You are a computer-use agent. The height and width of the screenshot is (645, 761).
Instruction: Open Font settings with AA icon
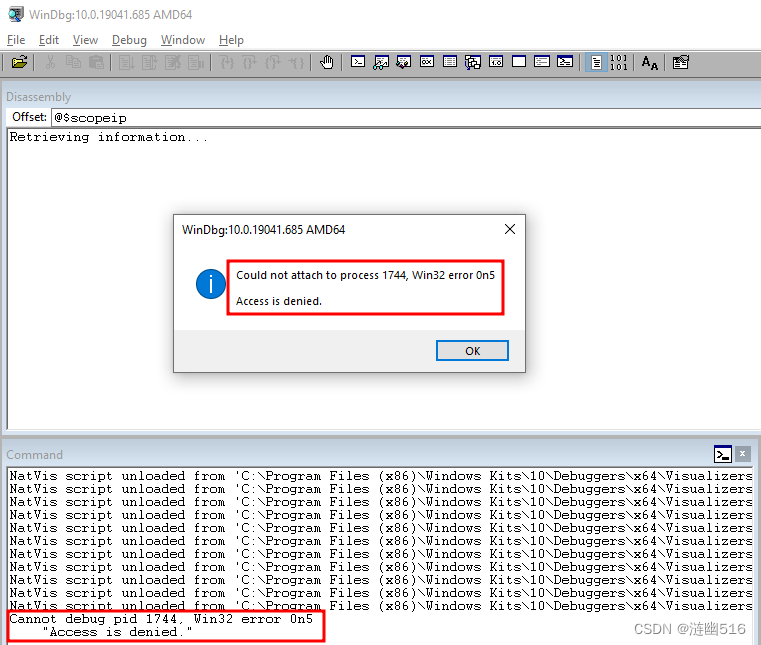(649, 62)
